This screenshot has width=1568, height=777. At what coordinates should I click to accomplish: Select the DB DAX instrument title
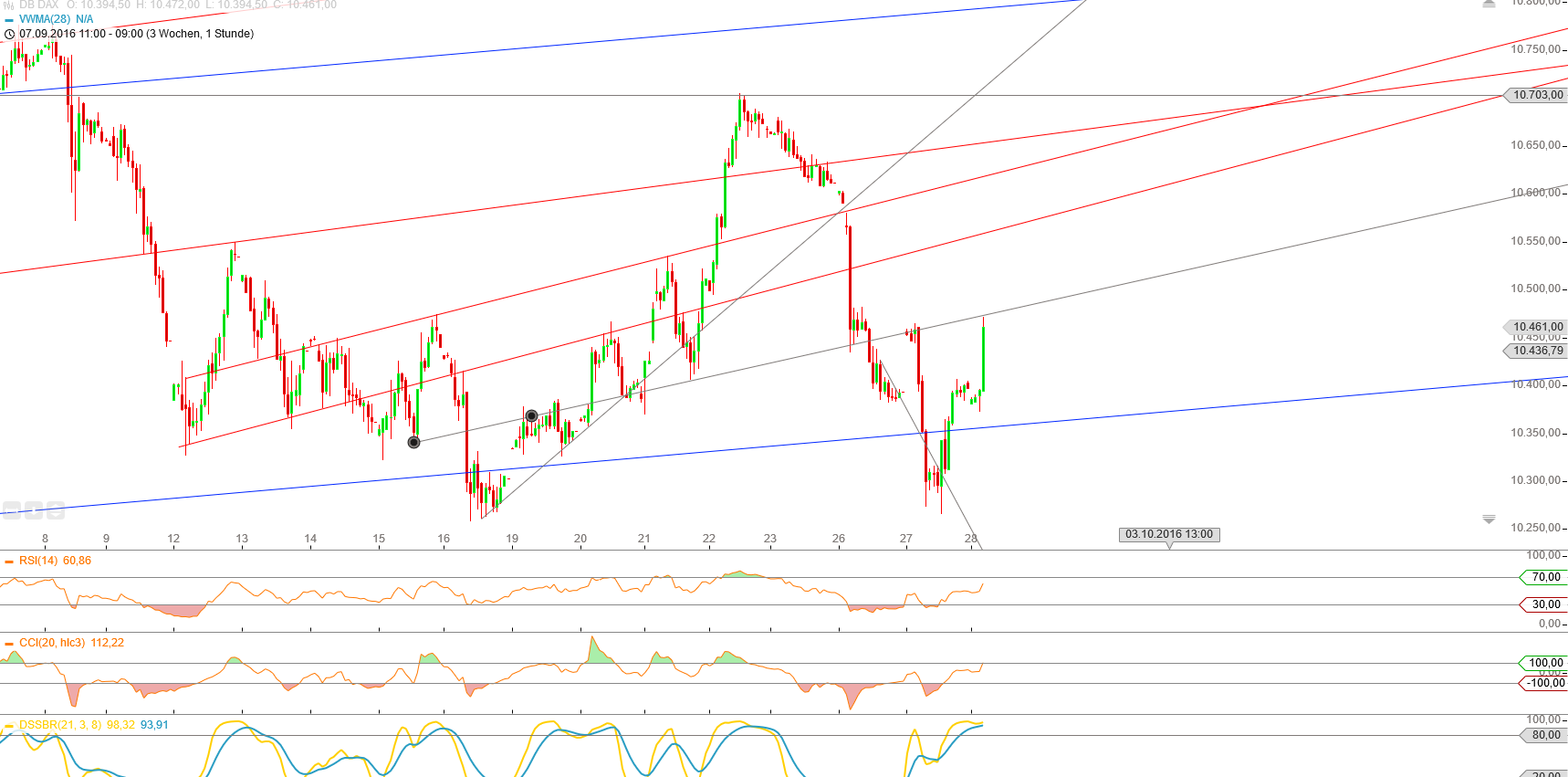point(38,5)
